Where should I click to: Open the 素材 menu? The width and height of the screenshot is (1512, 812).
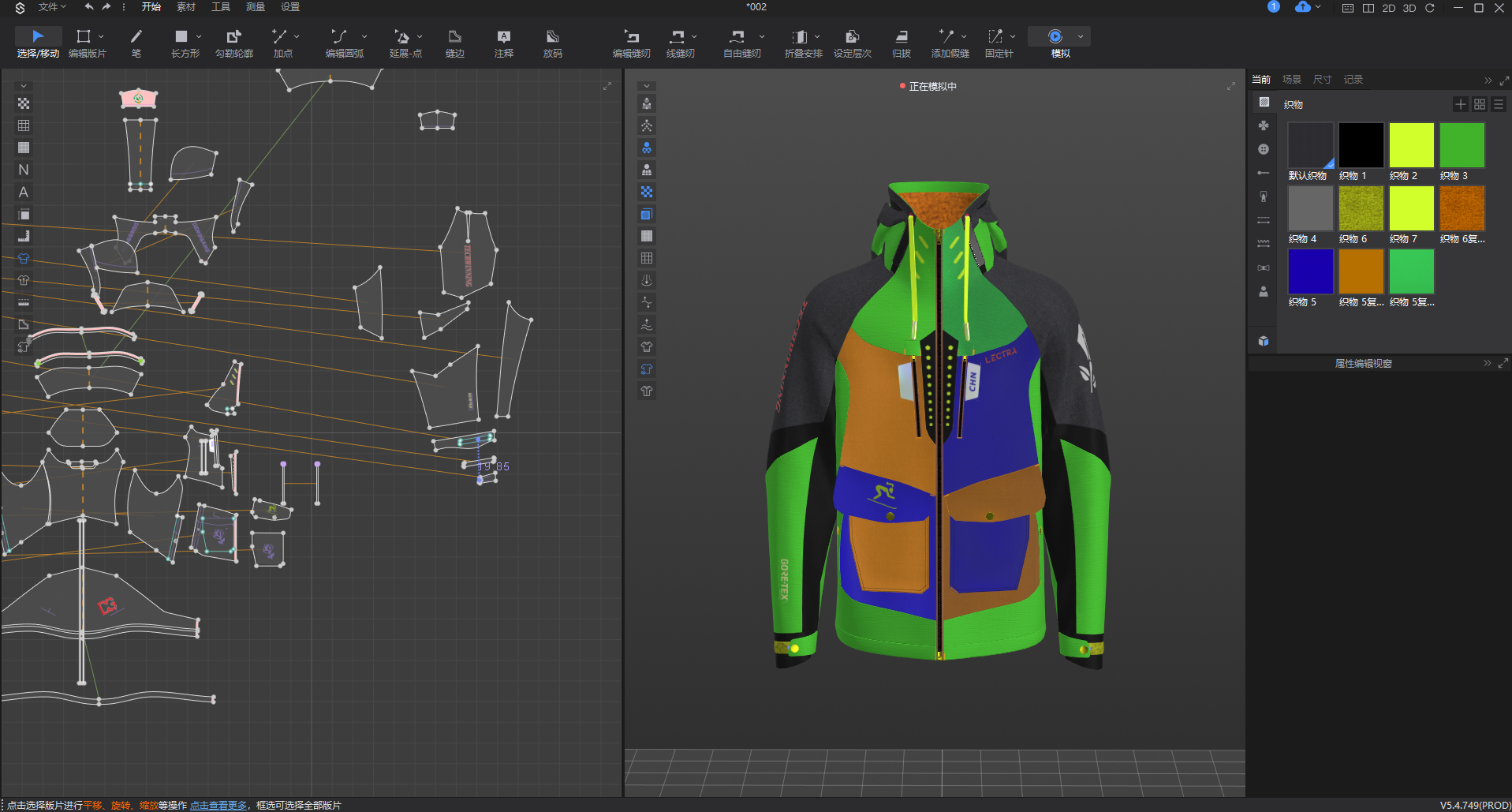[185, 7]
